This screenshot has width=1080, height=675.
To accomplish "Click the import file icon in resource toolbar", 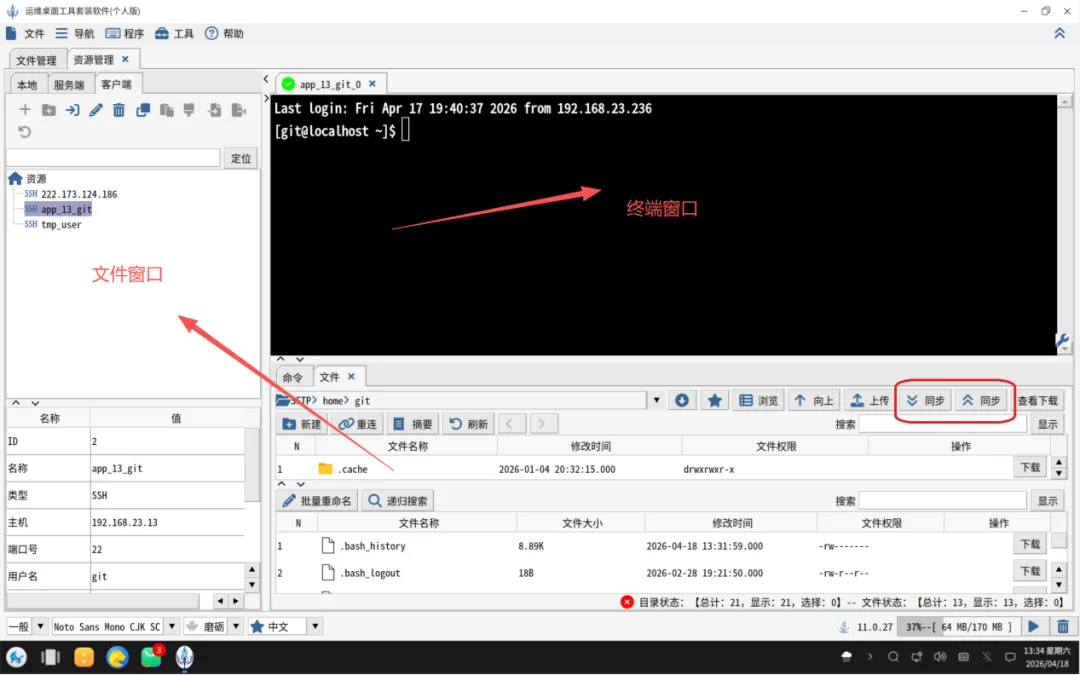I will click(x=215, y=110).
